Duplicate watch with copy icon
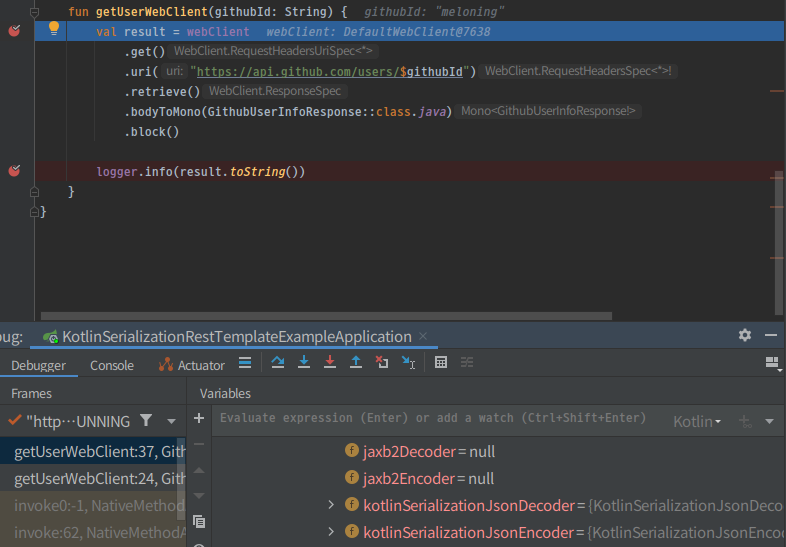 [x=199, y=522]
